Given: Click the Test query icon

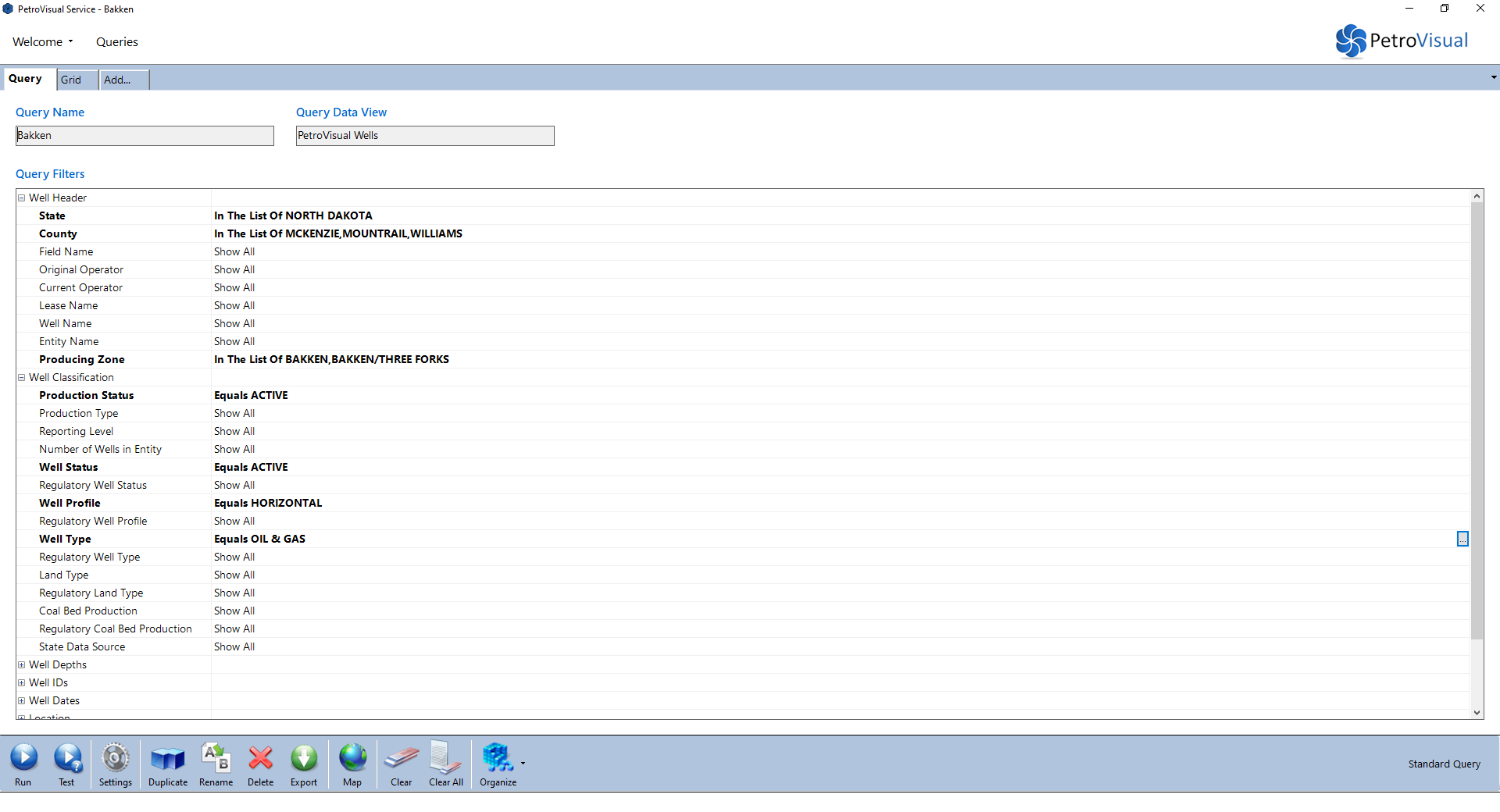Looking at the screenshot, I should pyautogui.click(x=67, y=764).
